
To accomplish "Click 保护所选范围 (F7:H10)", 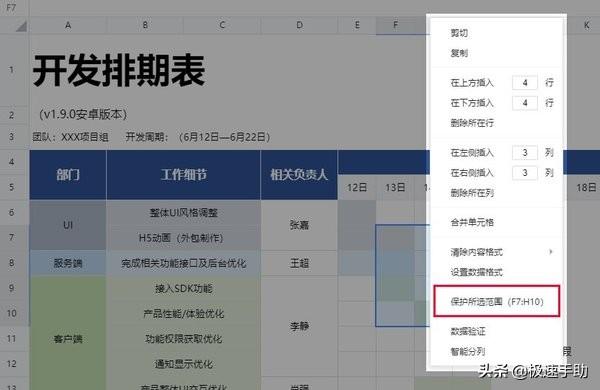I will pos(497,302).
